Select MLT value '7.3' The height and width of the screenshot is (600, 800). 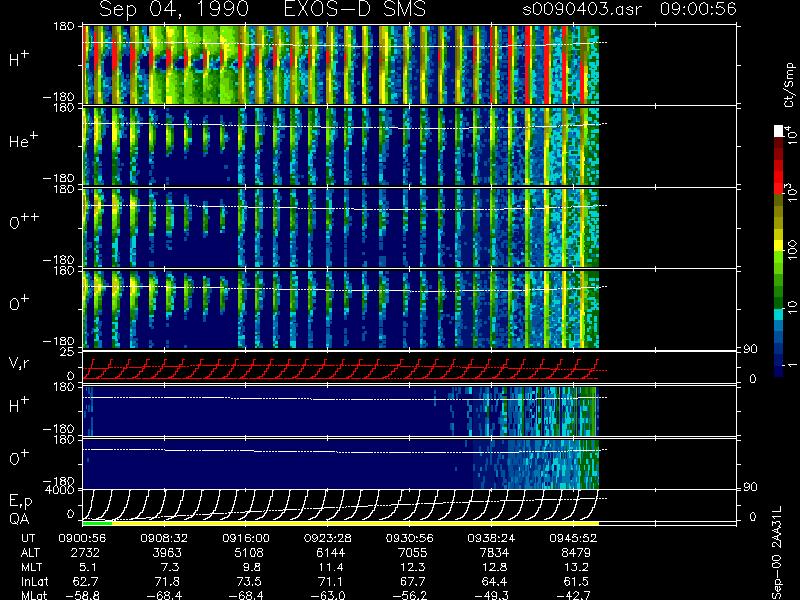(x=169, y=567)
